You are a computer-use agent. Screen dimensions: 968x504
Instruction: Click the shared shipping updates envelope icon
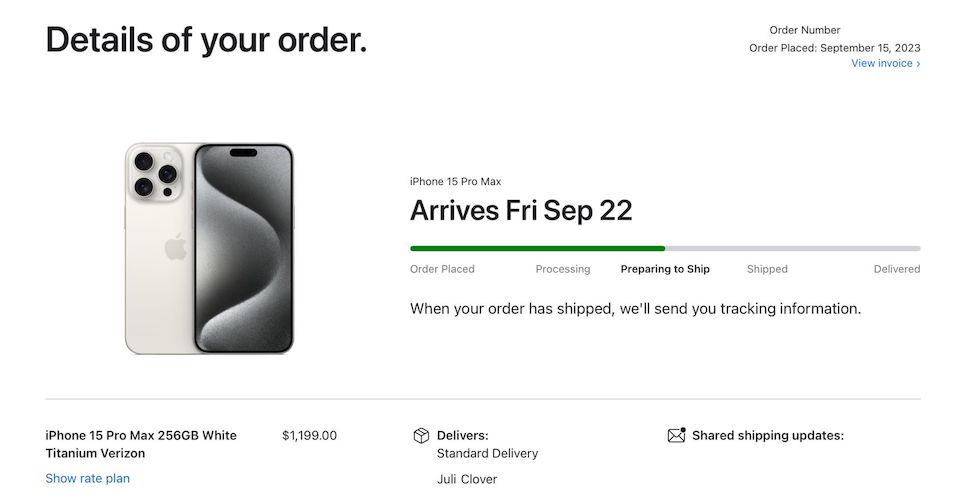tap(676, 436)
